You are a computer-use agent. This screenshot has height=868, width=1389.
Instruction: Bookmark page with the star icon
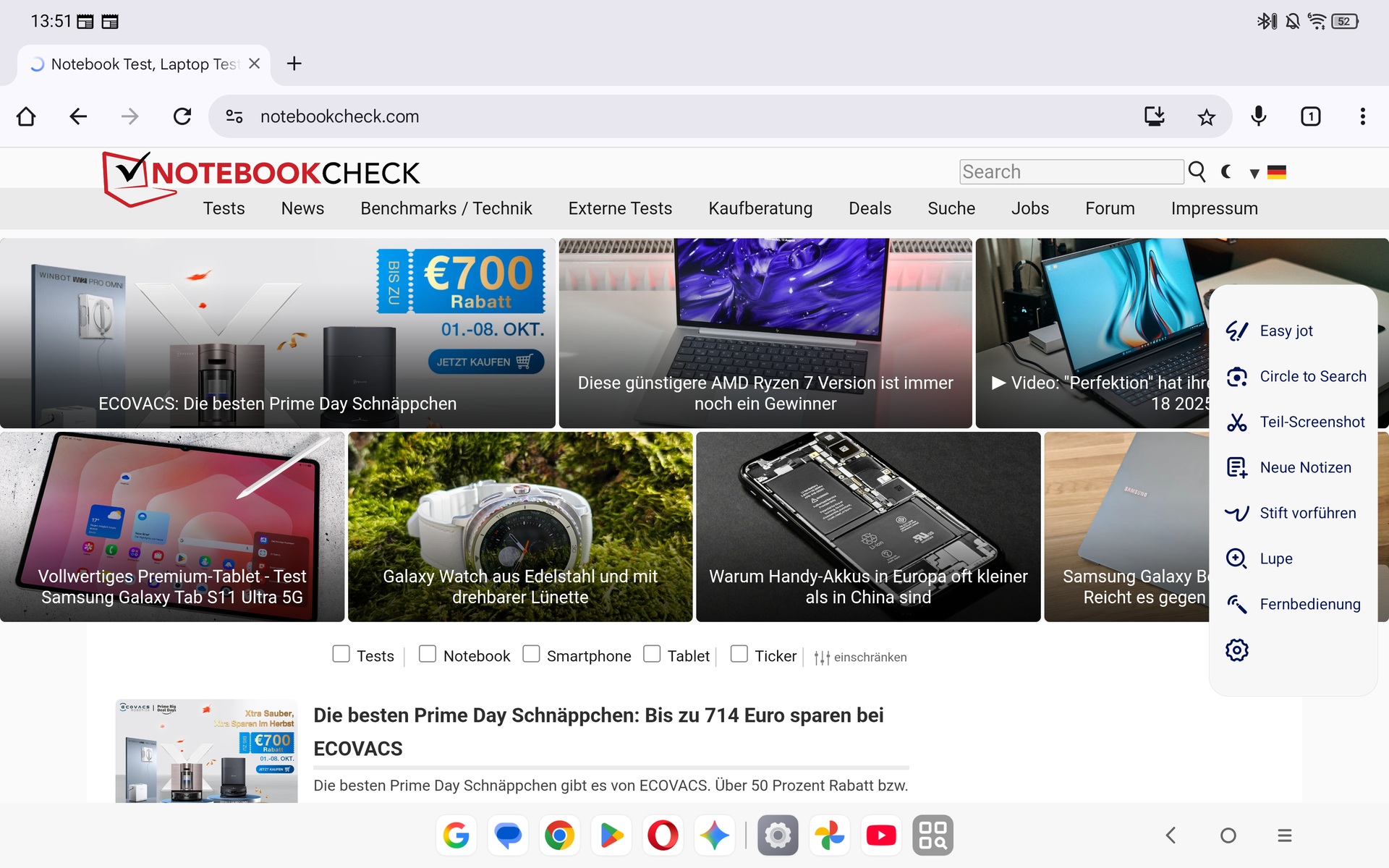point(1206,116)
